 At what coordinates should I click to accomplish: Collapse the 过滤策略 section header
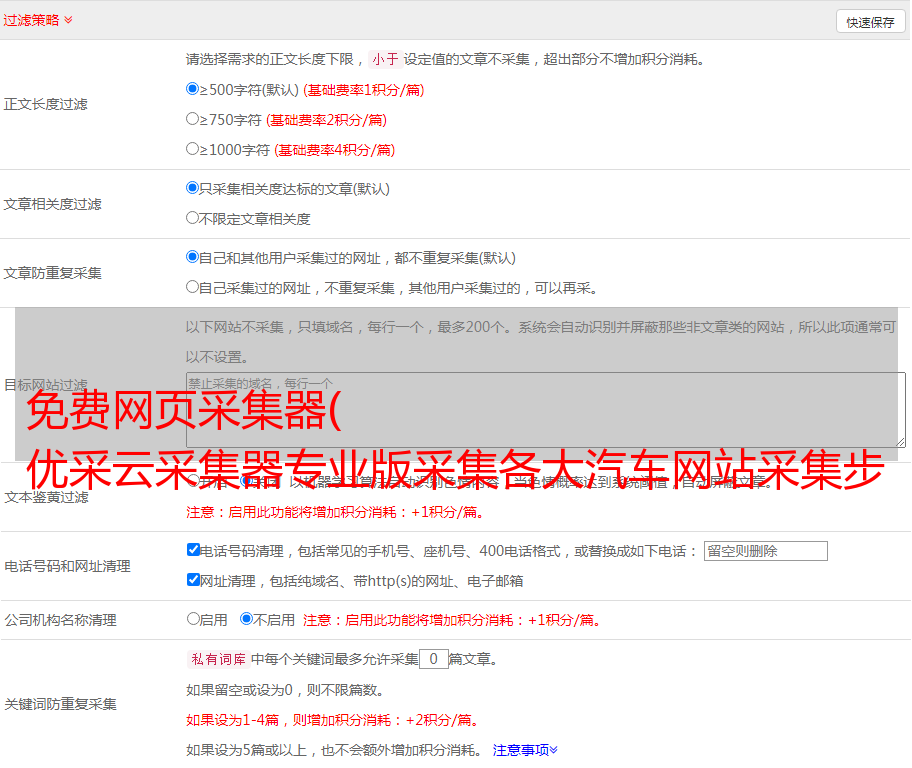38,20
